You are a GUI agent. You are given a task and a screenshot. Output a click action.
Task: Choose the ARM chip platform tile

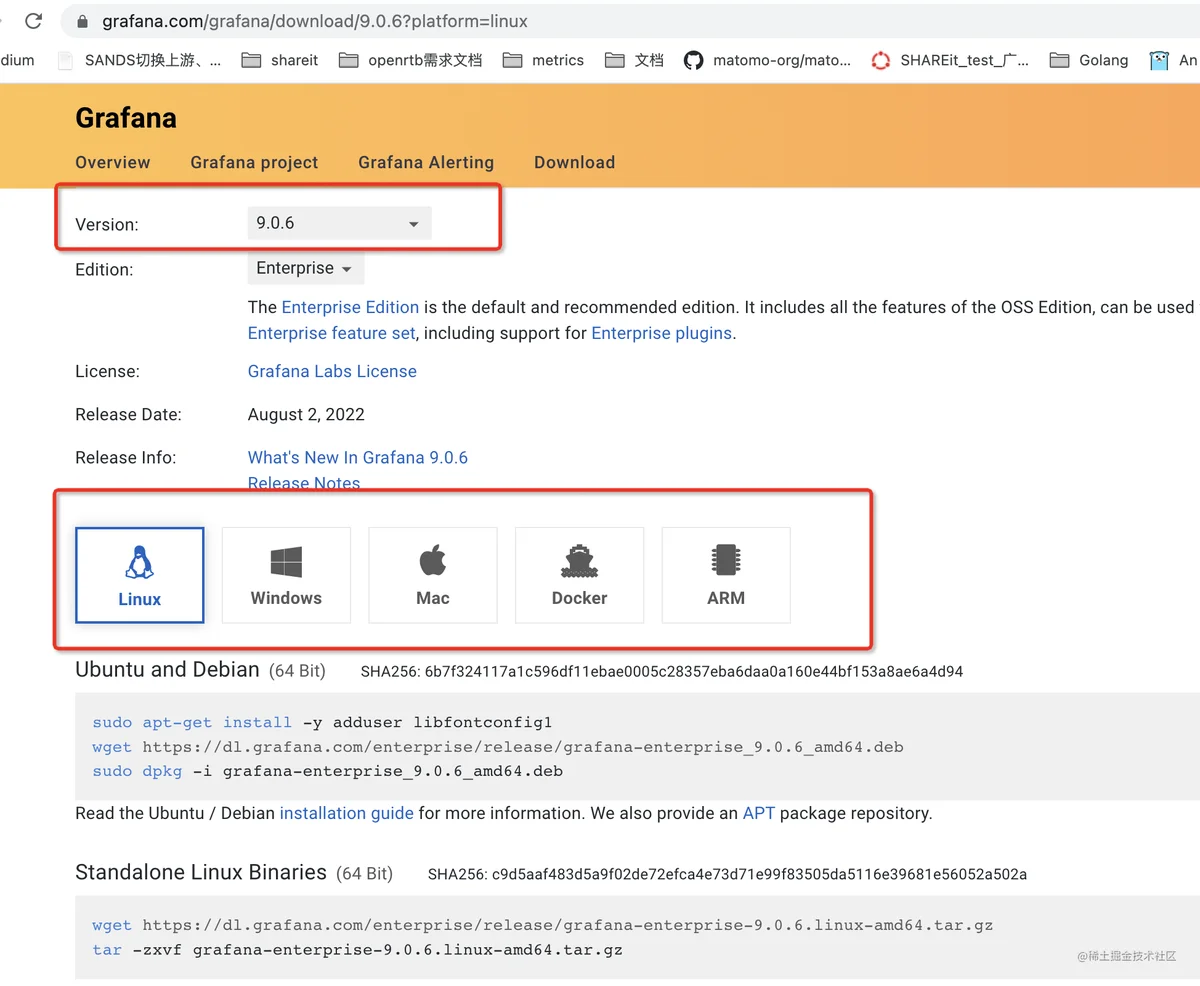726,575
